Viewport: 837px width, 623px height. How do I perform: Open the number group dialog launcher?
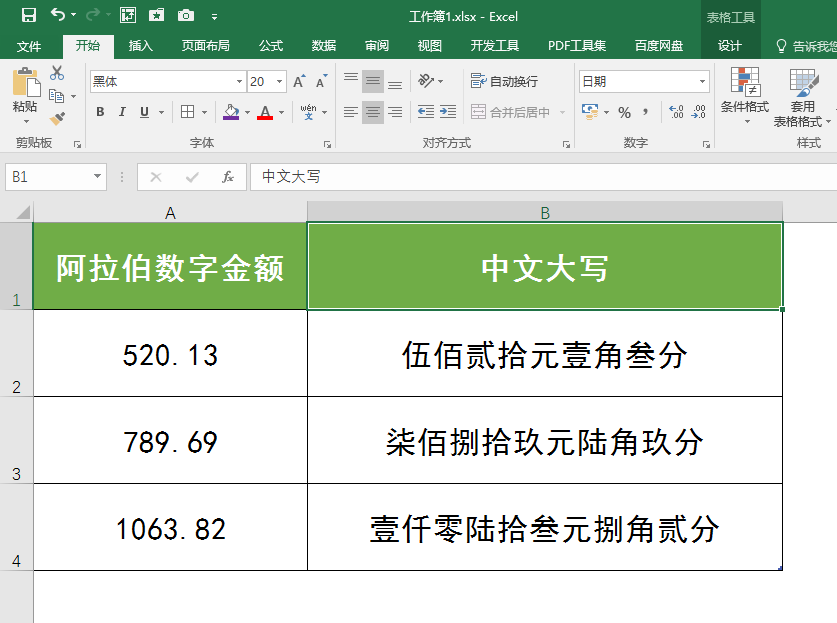point(706,144)
